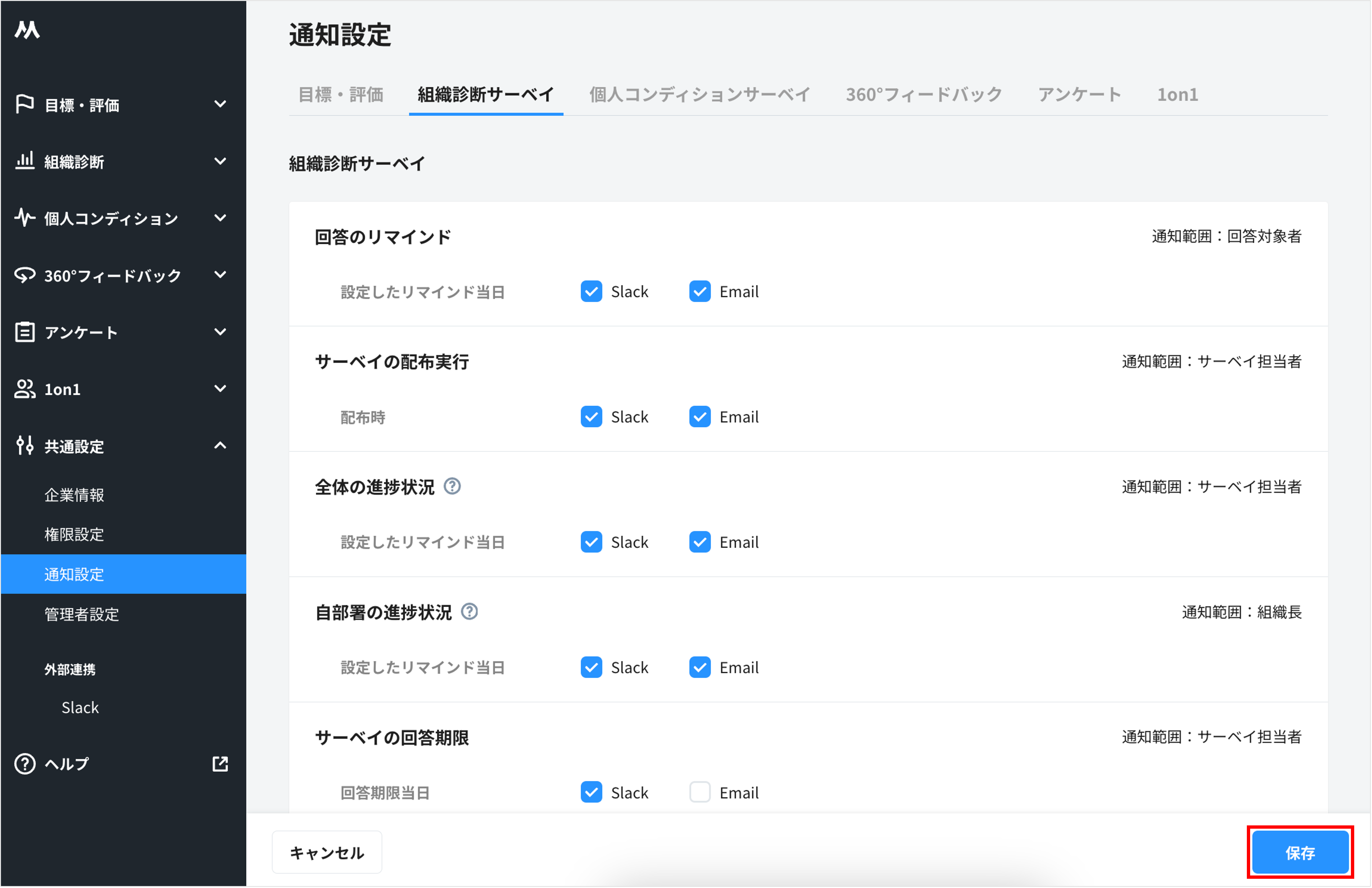This screenshot has height=888, width=1372.
Task: Click the Slack link under 外部連携
Action: [x=80, y=707]
